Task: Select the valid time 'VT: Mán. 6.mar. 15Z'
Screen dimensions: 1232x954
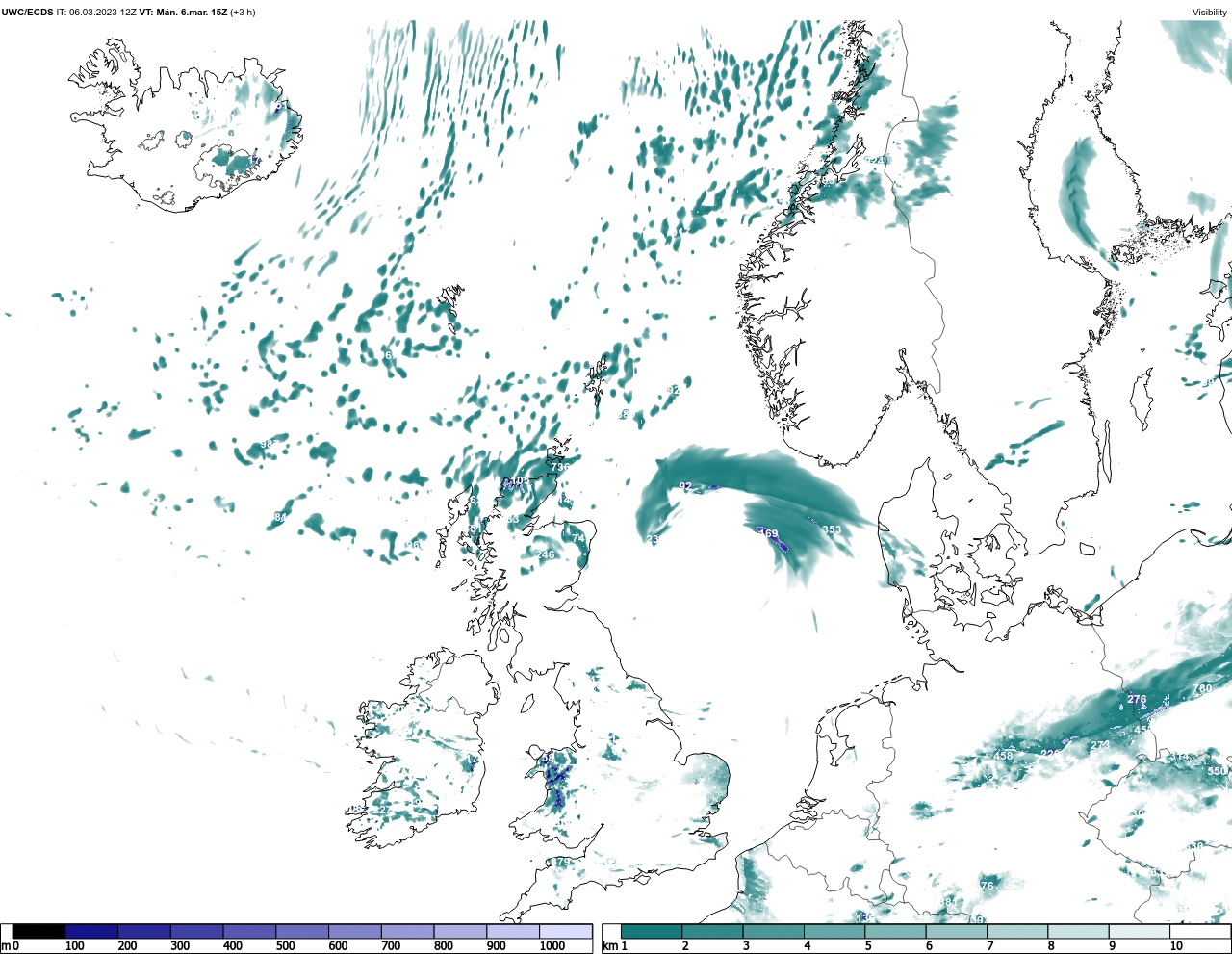Action: pyautogui.click(x=183, y=13)
